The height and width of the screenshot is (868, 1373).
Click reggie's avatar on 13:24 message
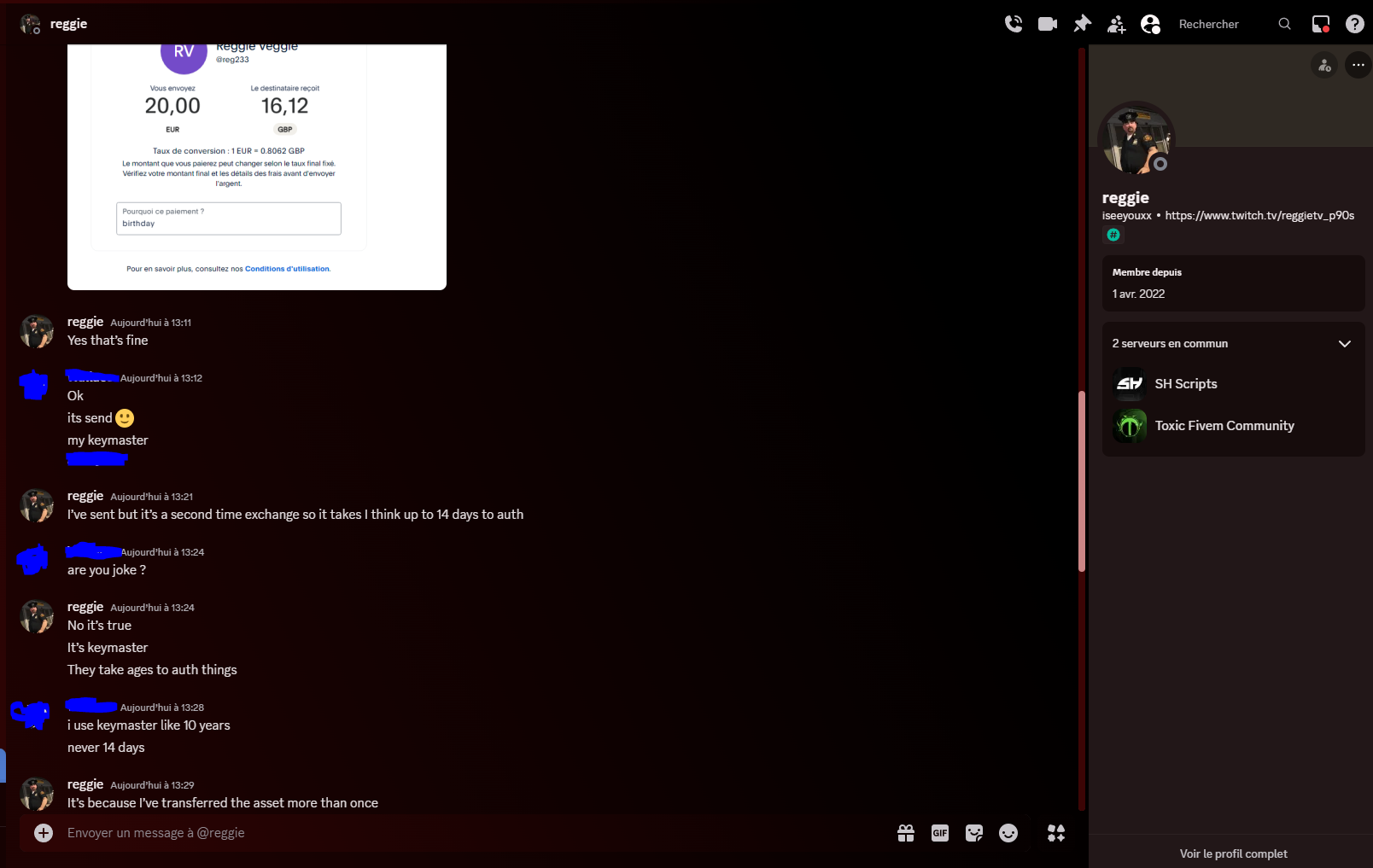click(37, 616)
